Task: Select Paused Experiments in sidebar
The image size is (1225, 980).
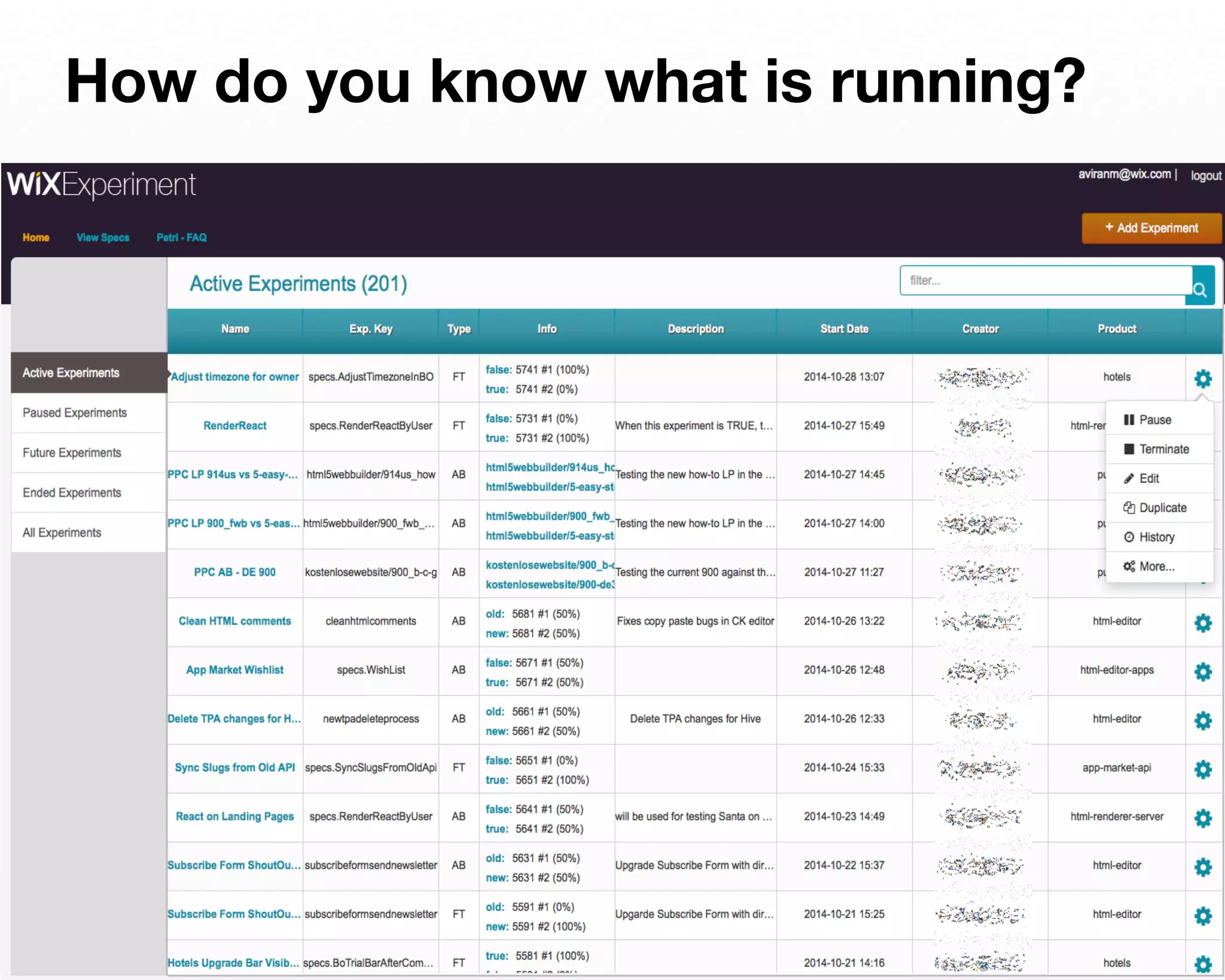Action: coord(89,413)
